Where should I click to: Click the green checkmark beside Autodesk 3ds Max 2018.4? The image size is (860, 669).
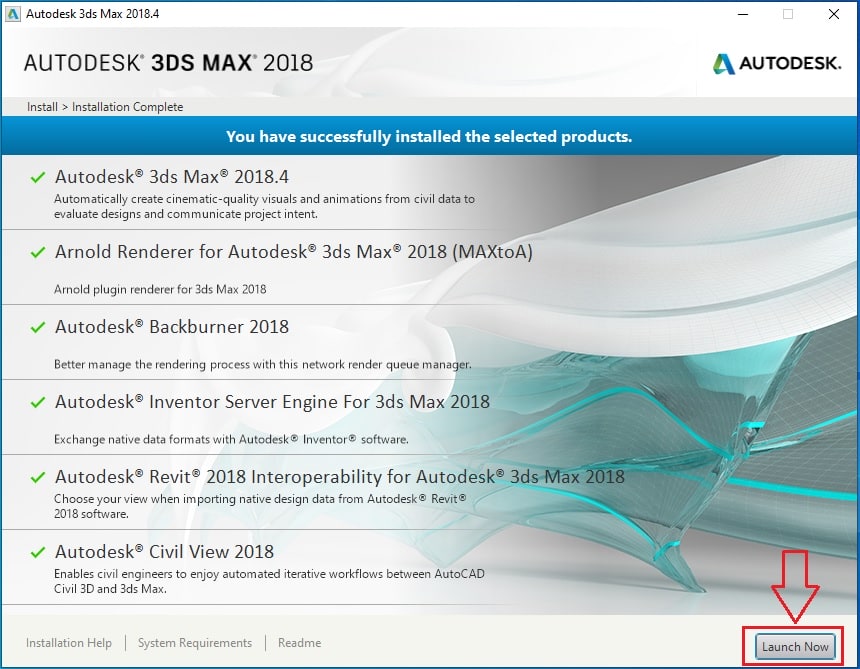(37, 177)
